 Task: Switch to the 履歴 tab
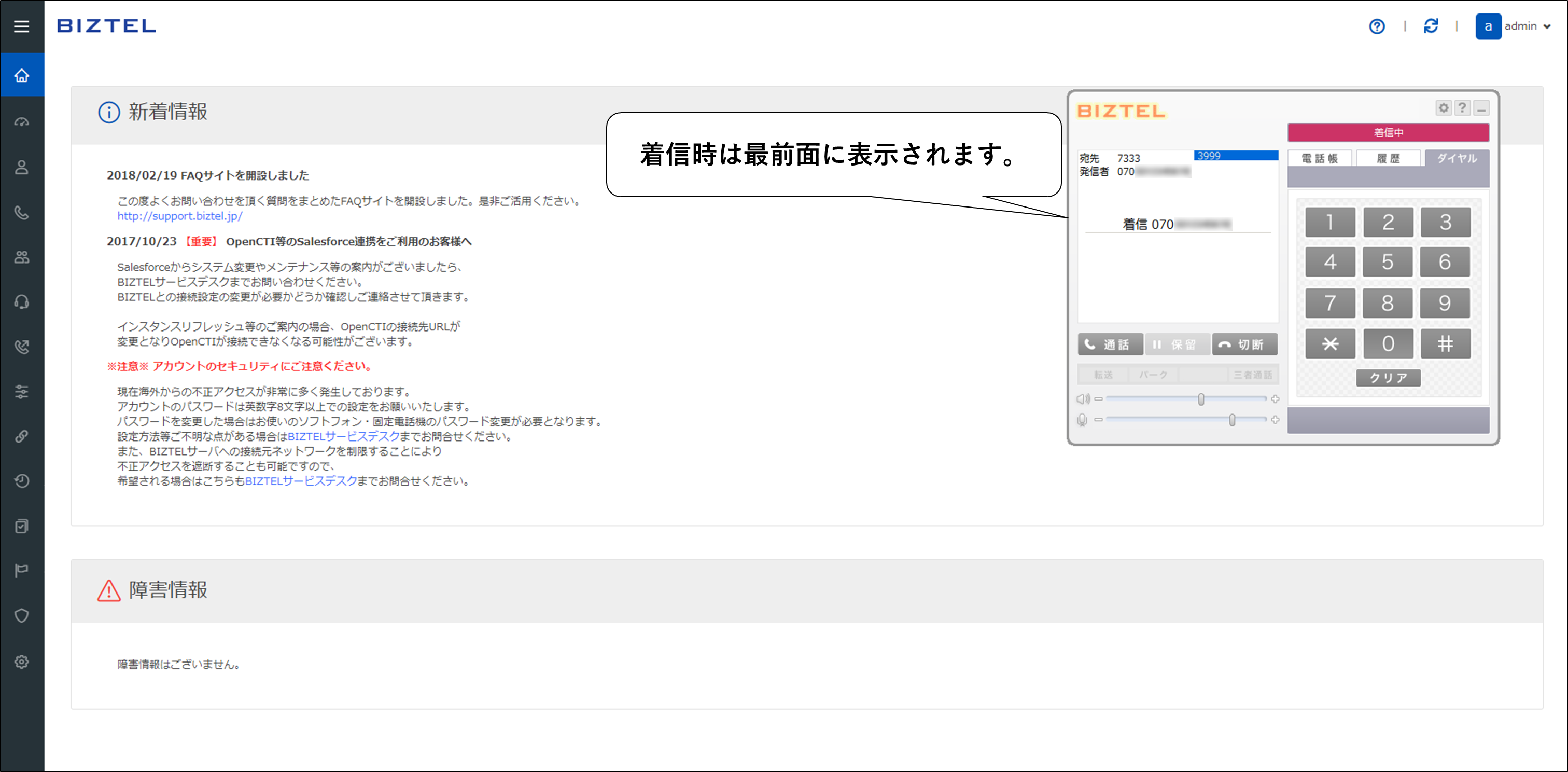click(1388, 158)
